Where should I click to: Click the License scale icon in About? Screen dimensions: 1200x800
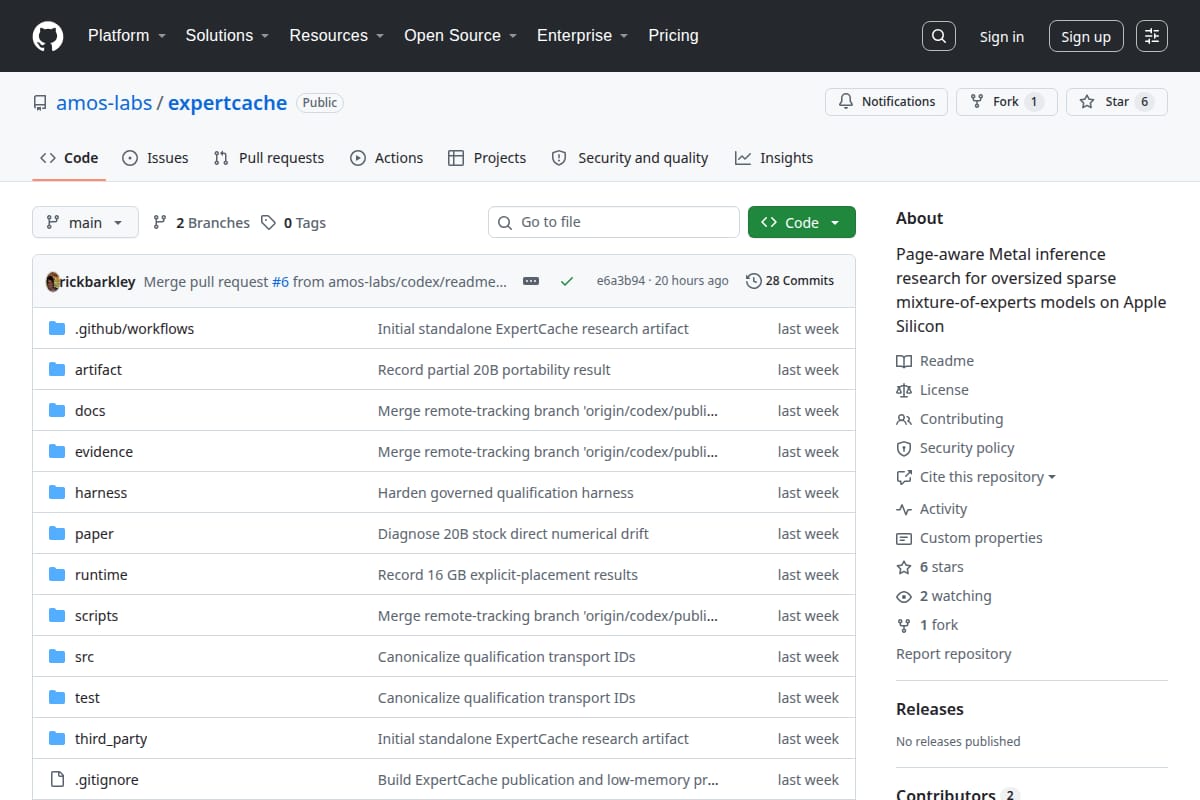point(904,390)
